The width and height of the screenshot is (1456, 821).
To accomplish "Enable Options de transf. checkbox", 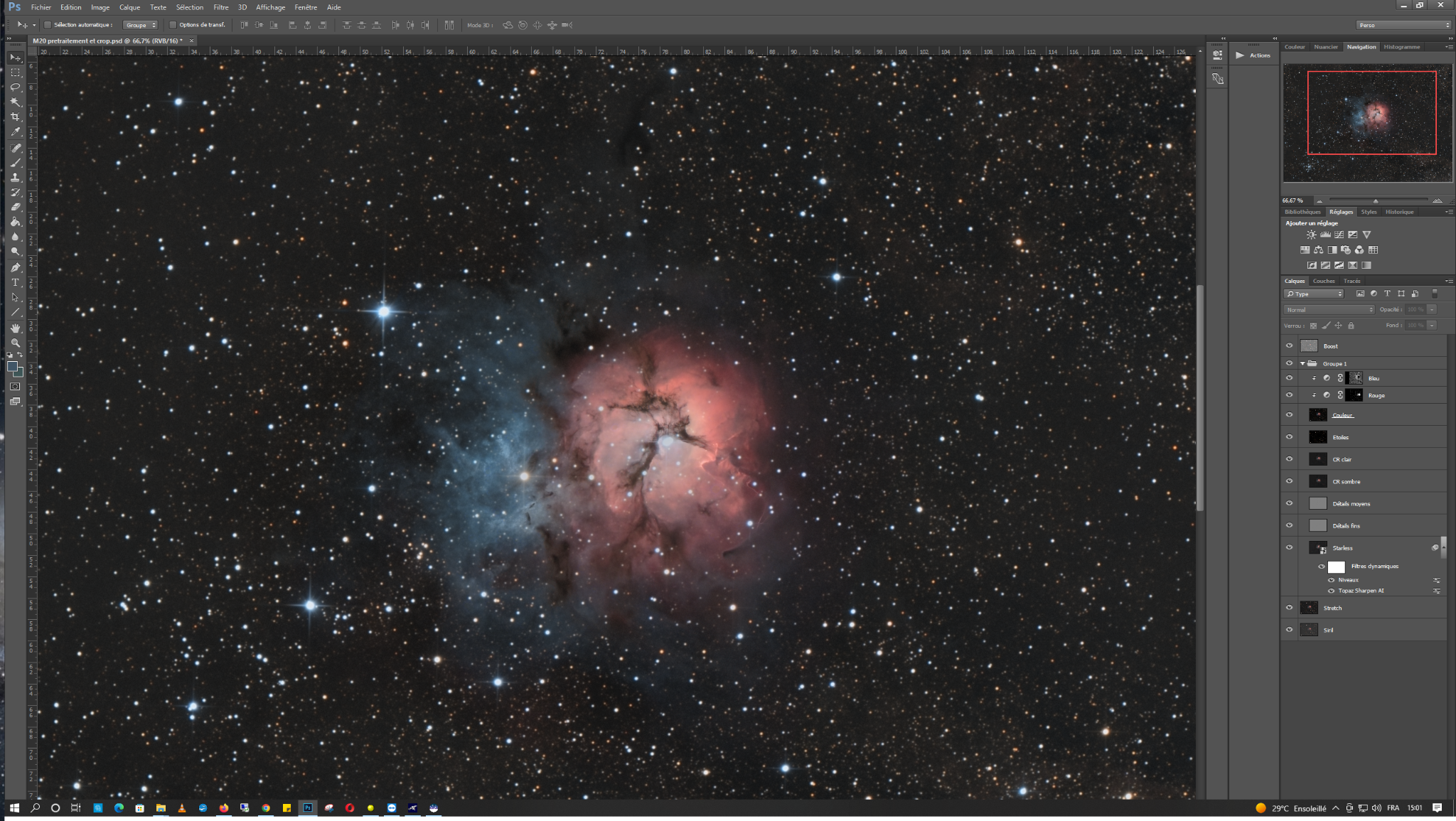I will click(x=173, y=25).
